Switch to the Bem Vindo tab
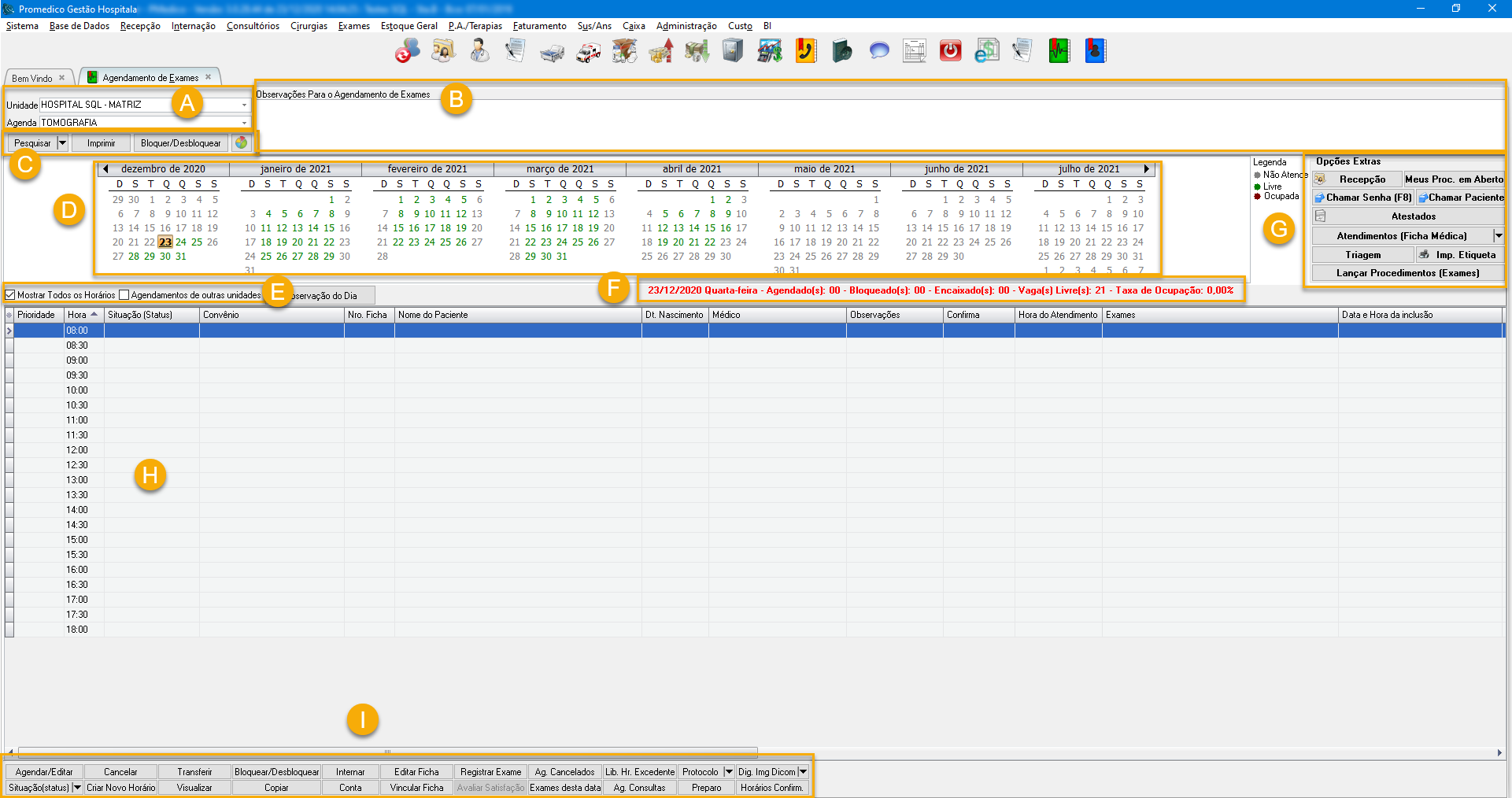 click(x=32, y=78)
